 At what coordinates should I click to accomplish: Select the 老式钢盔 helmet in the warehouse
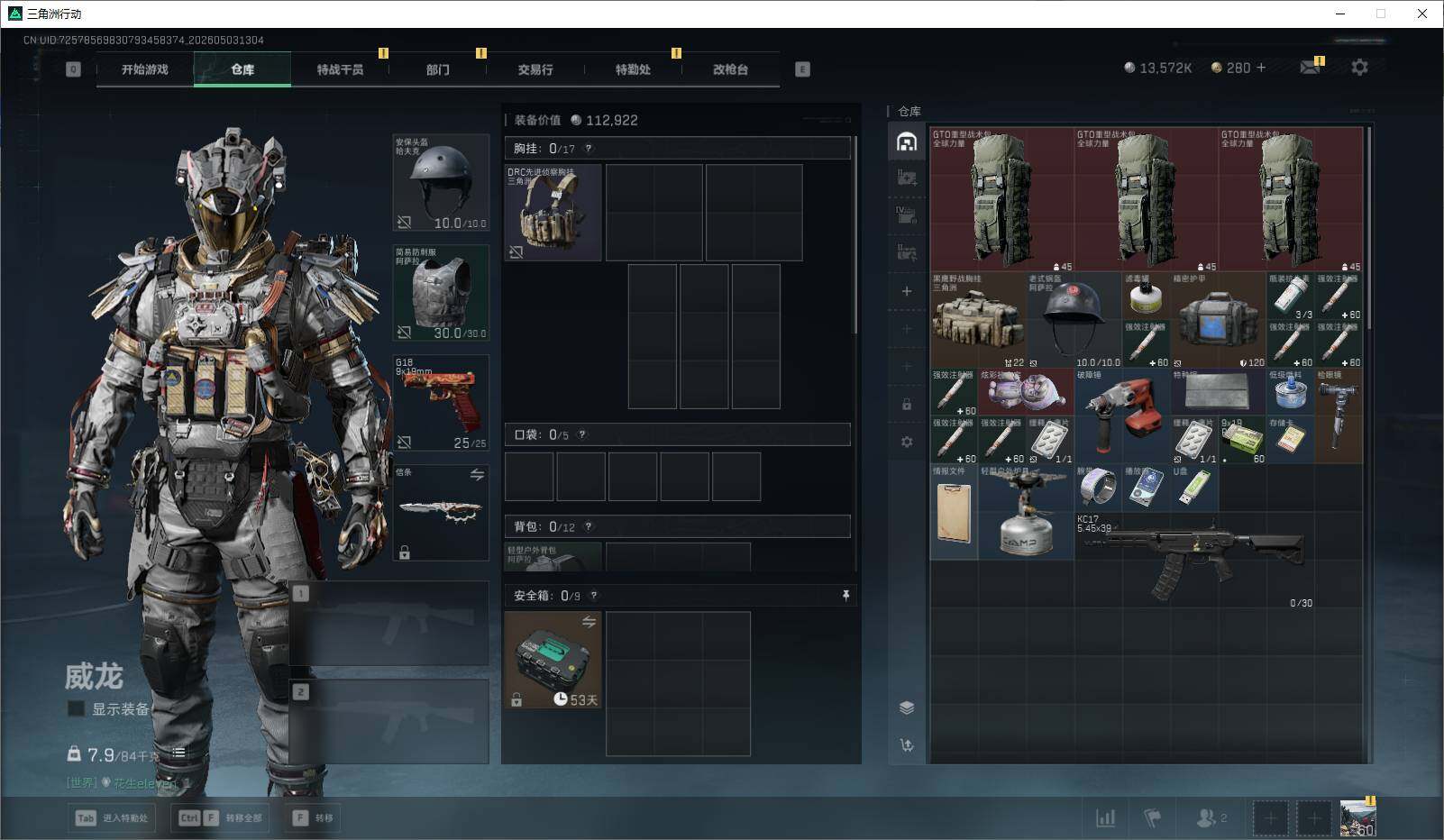pyautogui.click(x=1074, y=320)
